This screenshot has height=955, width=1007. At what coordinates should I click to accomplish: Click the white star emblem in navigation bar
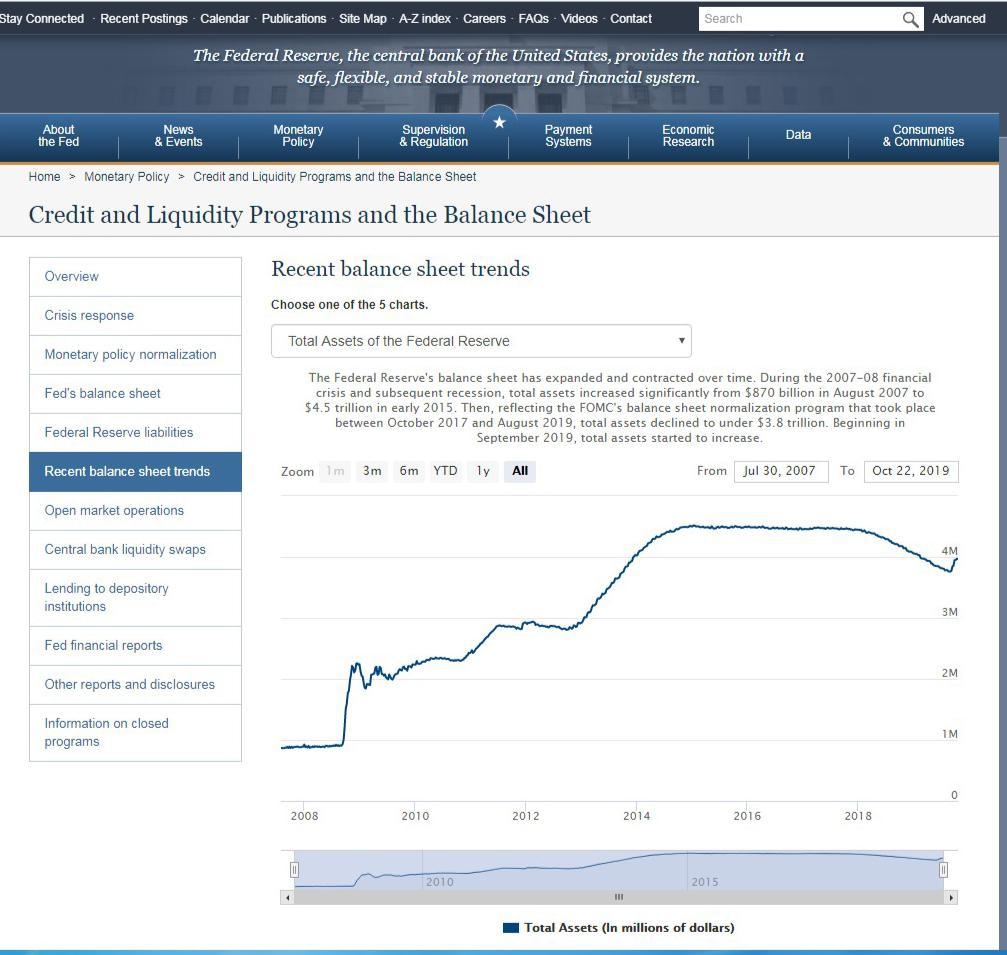coord(499,122)
